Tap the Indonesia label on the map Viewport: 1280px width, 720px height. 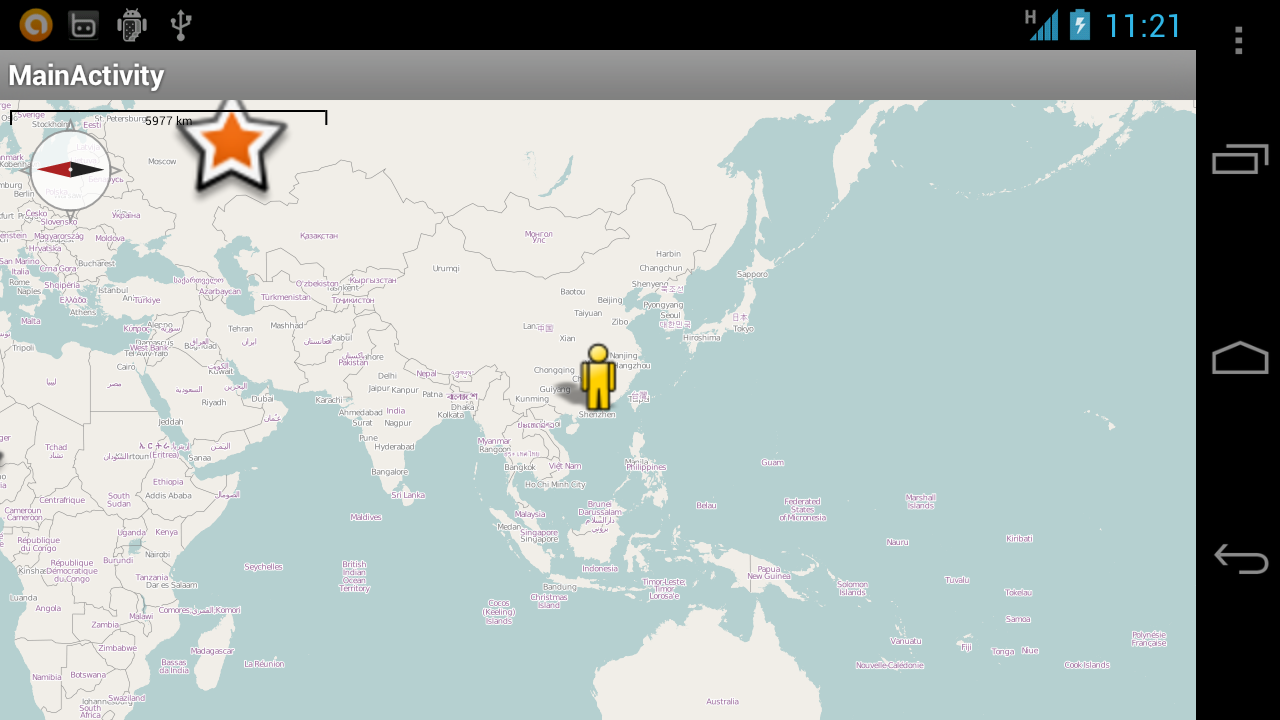click(x=600, y=566)
